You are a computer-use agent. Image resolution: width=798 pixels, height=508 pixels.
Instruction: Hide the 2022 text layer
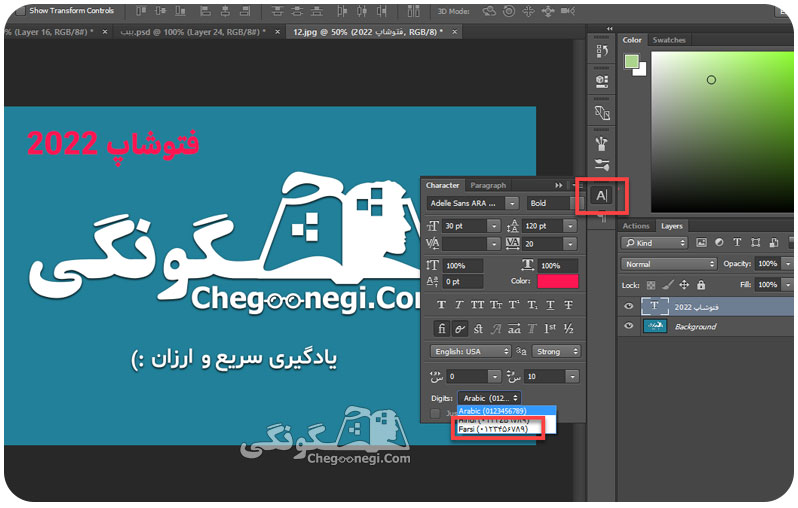629,306
